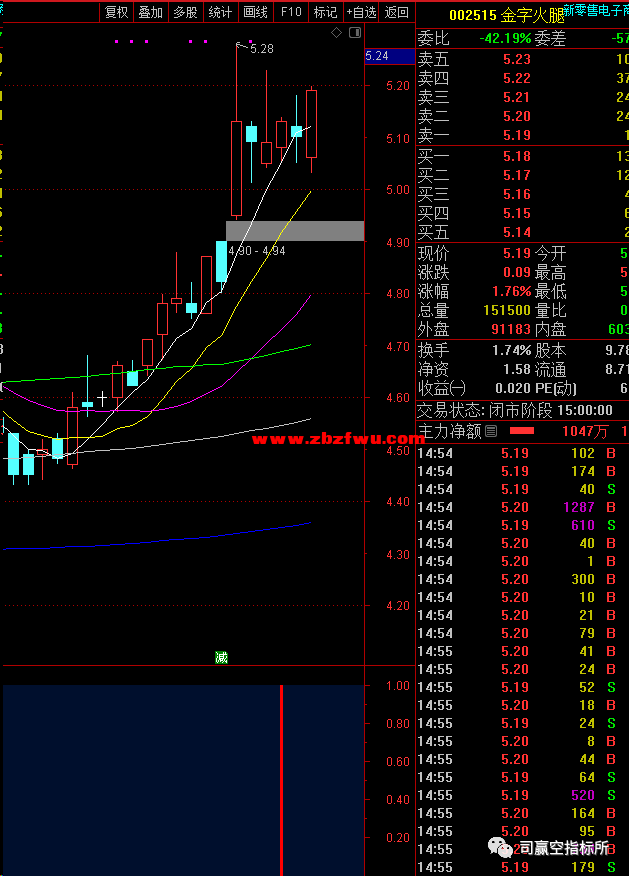Add stock via +自选 button
The width and height of the screenshot is (629, 876).
[x=361, y=12]
